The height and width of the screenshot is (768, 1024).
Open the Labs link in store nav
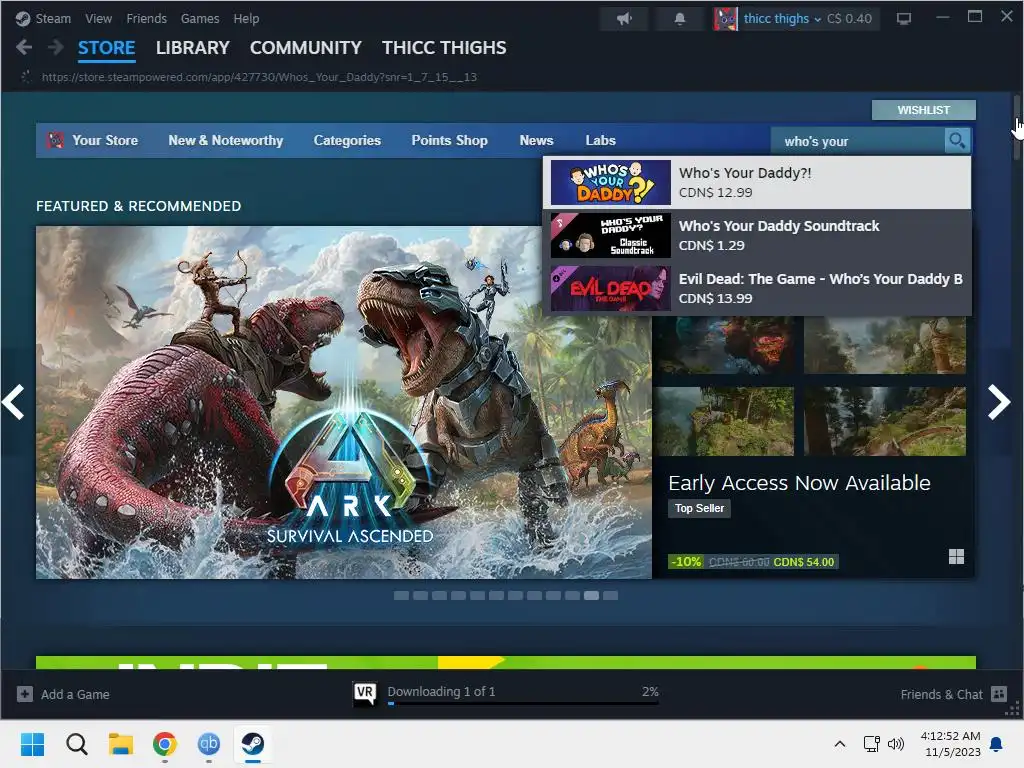pos(600,140)
